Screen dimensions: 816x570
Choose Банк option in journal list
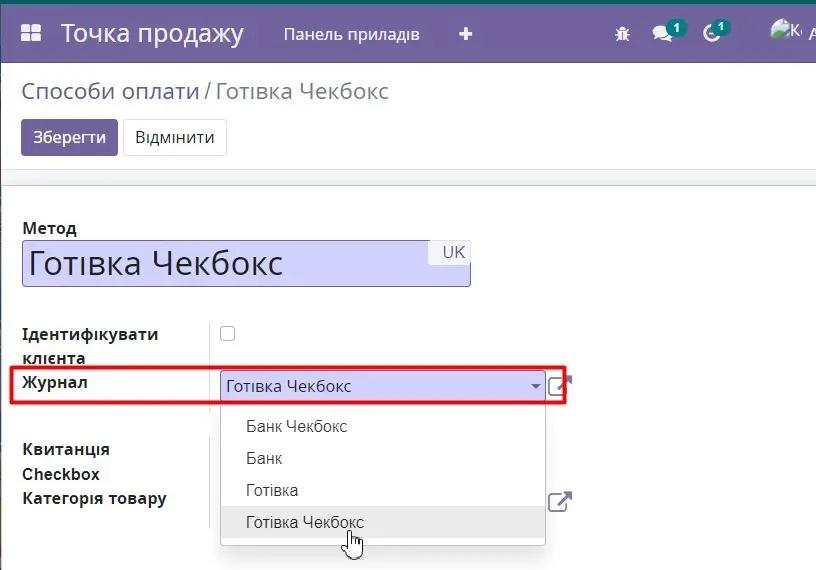pos(264,458)
